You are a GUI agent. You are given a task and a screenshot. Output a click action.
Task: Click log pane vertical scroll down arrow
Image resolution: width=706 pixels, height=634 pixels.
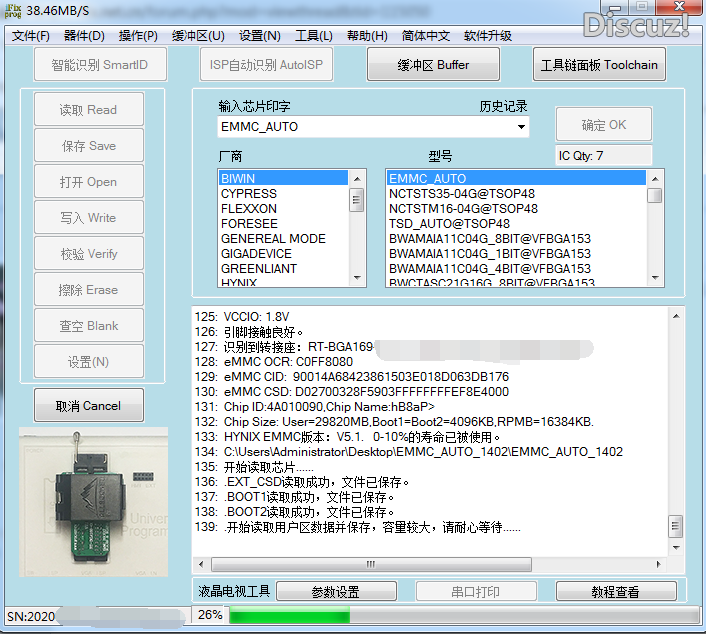click(676, 548)
